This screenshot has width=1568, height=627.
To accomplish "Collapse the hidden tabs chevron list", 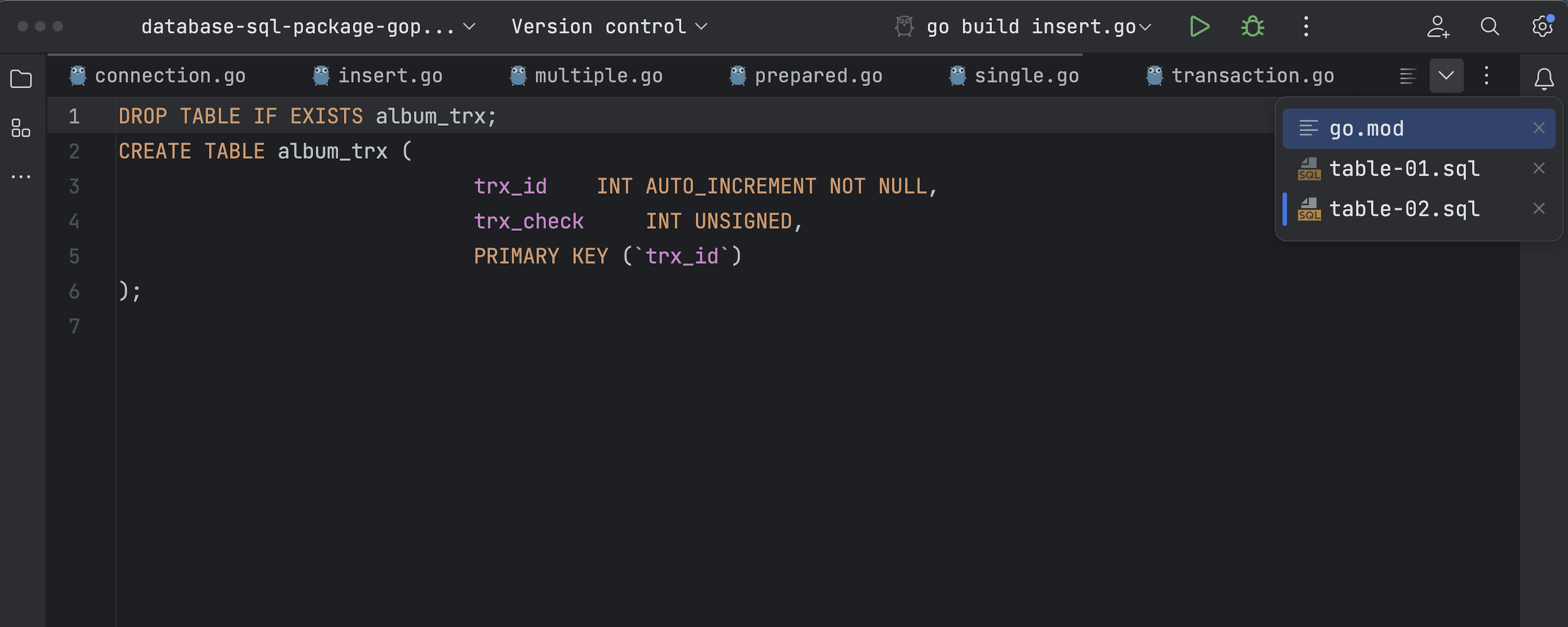I will (1446, 76).
